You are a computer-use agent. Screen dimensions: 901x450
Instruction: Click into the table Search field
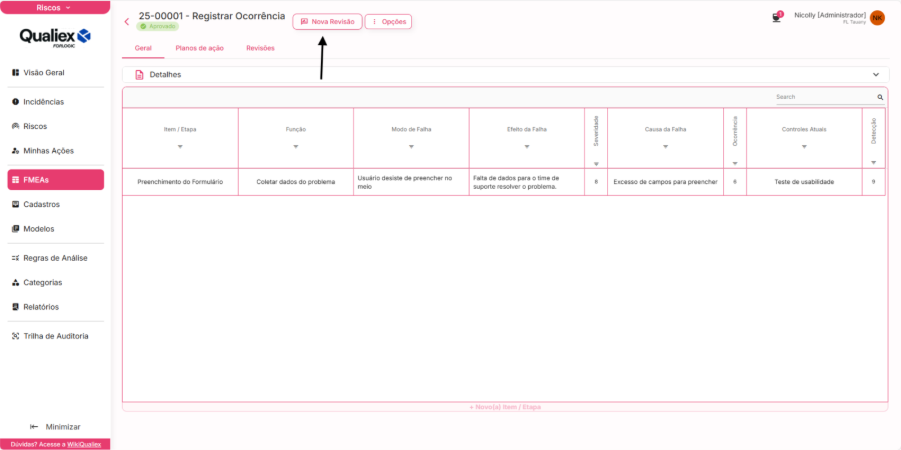pyautogui.click(x=824, y=97)
